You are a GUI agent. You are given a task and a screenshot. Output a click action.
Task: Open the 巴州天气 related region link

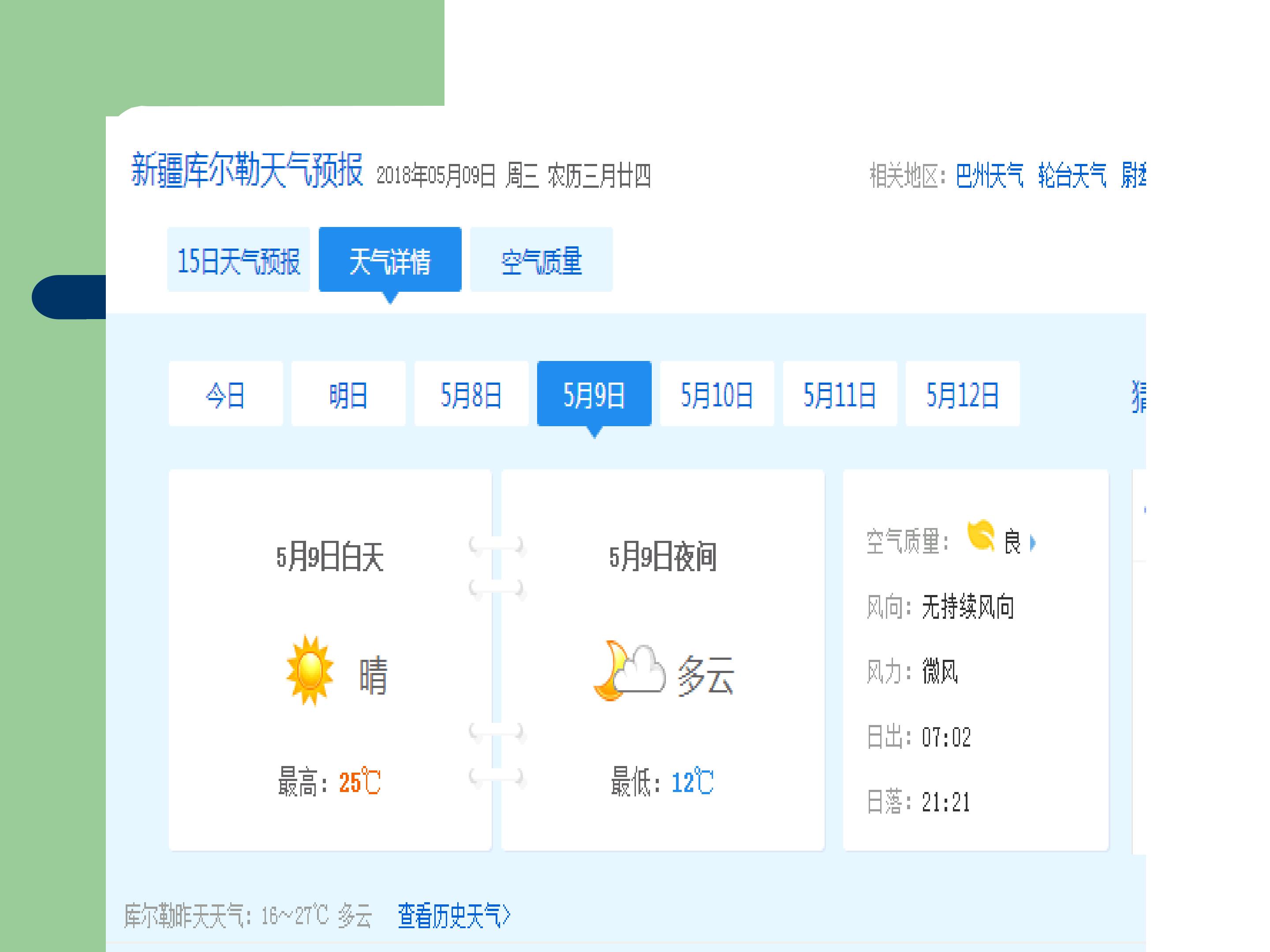[x=989, y=175]
